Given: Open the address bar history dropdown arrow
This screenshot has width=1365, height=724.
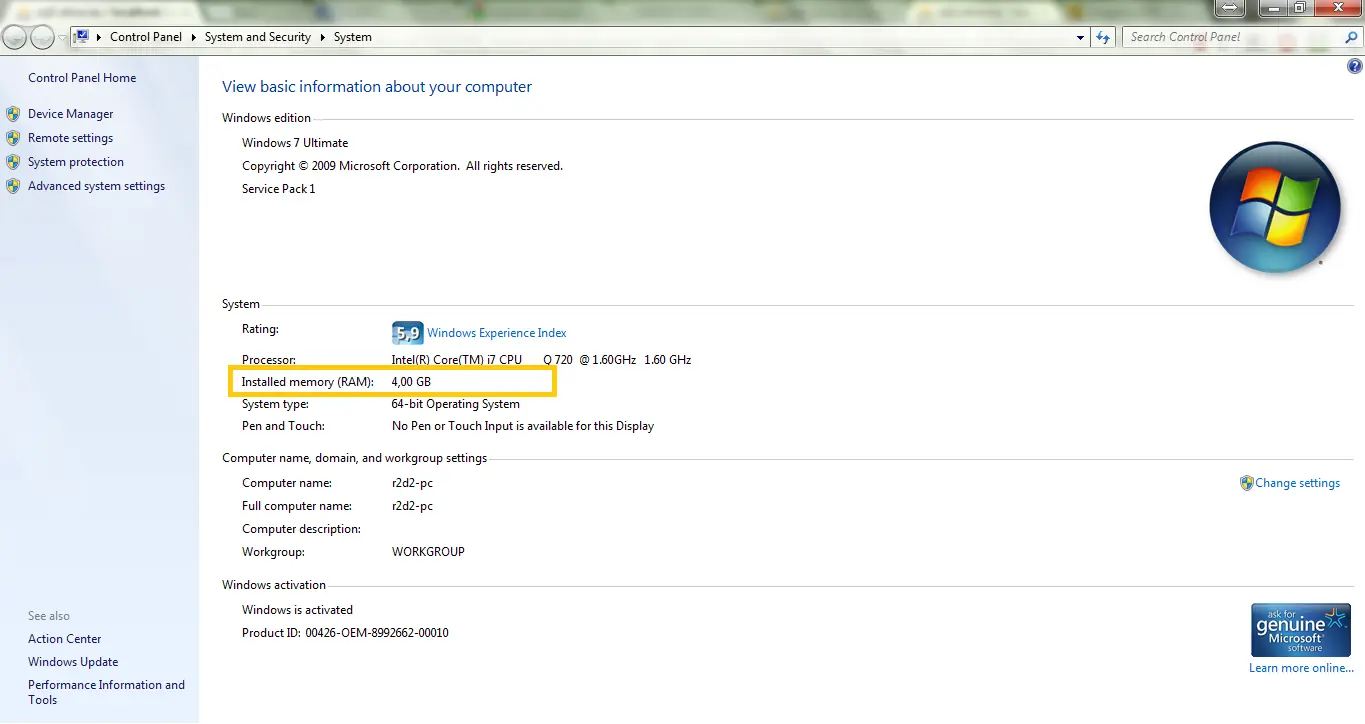Looking at the screenshot, I should pos(1080,37).
